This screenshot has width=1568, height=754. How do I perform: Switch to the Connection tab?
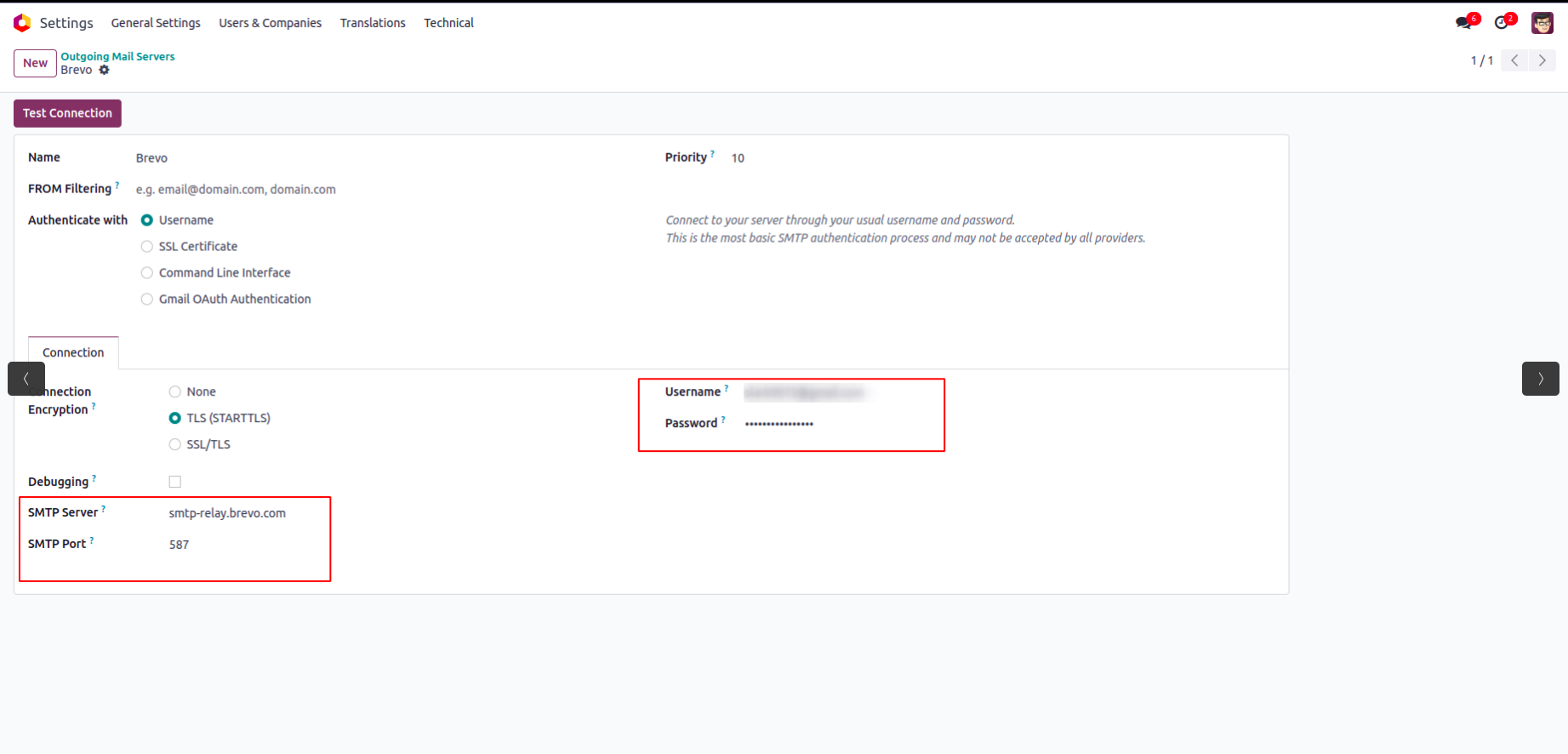pyautogui.click(x=73, y=352)
